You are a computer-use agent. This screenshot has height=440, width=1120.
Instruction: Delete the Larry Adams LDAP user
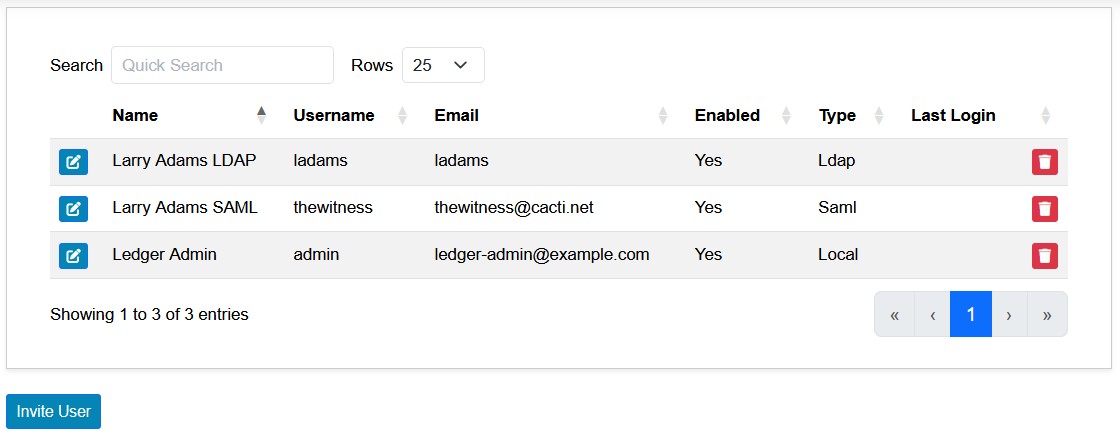[x=1044, y=162]
